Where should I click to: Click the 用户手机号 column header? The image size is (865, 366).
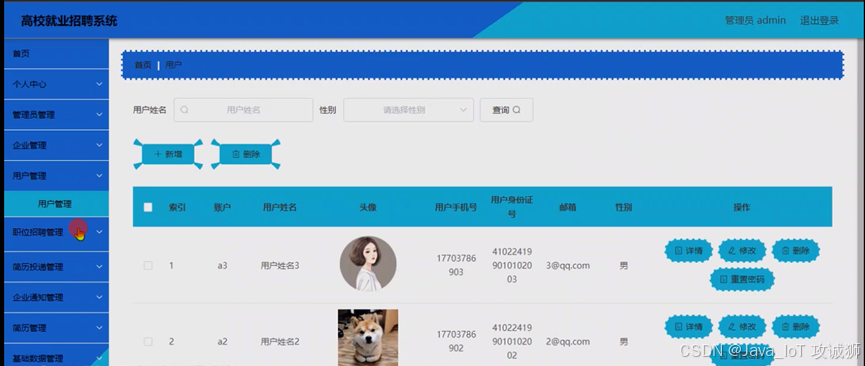point(456,208)
